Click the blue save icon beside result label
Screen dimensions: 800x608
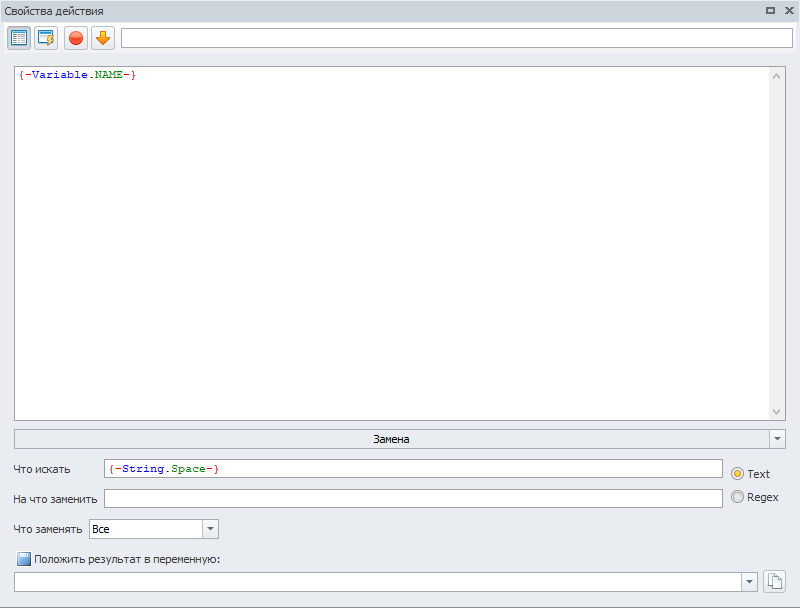click(23, 559)
